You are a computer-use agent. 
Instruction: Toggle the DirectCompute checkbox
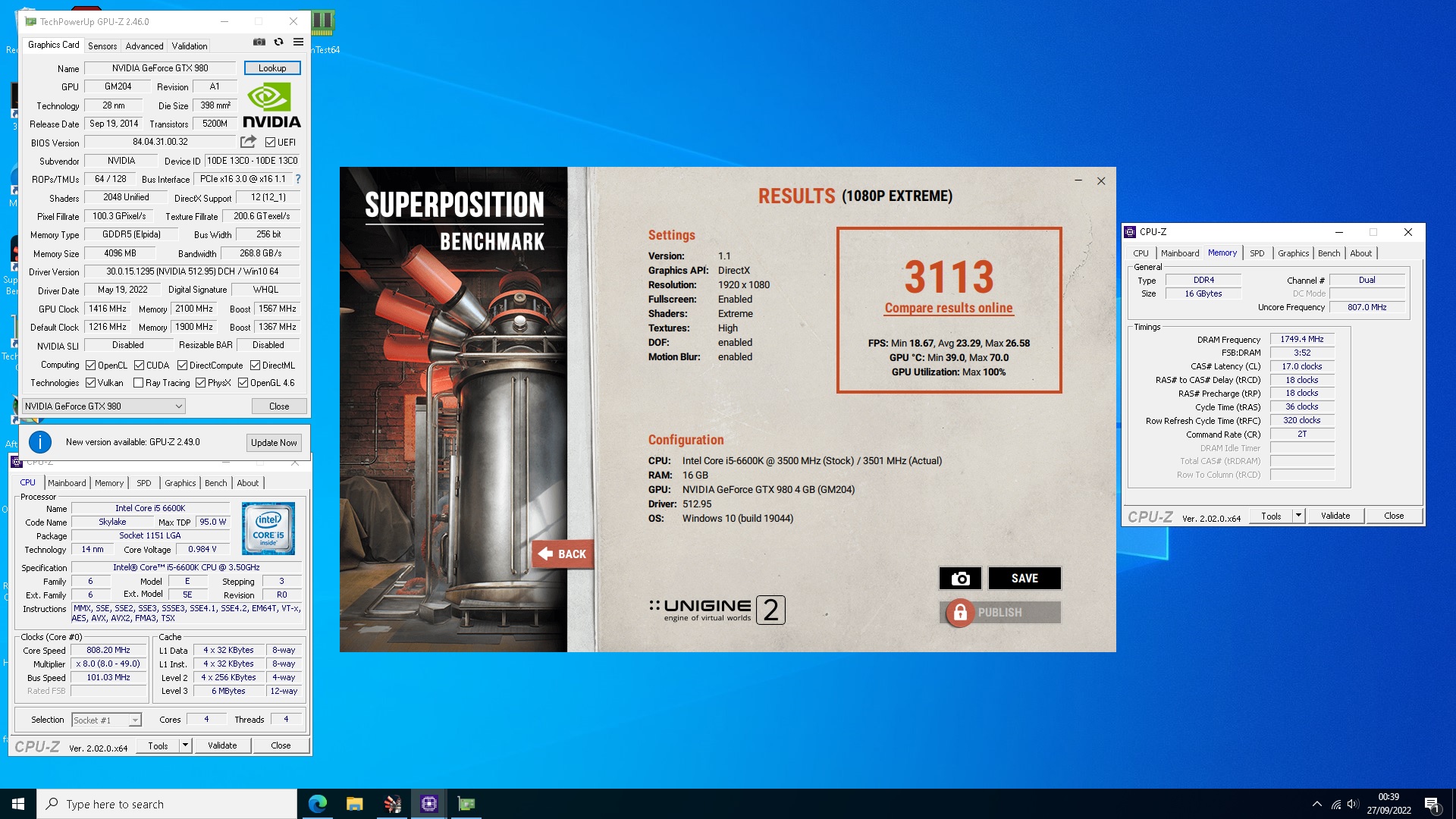click(x=182, y=366)
